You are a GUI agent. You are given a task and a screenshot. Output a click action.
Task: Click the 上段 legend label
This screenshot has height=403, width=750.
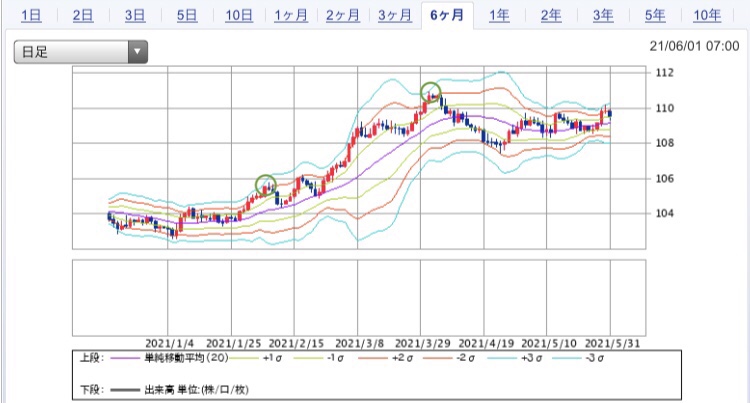point(92,358)
